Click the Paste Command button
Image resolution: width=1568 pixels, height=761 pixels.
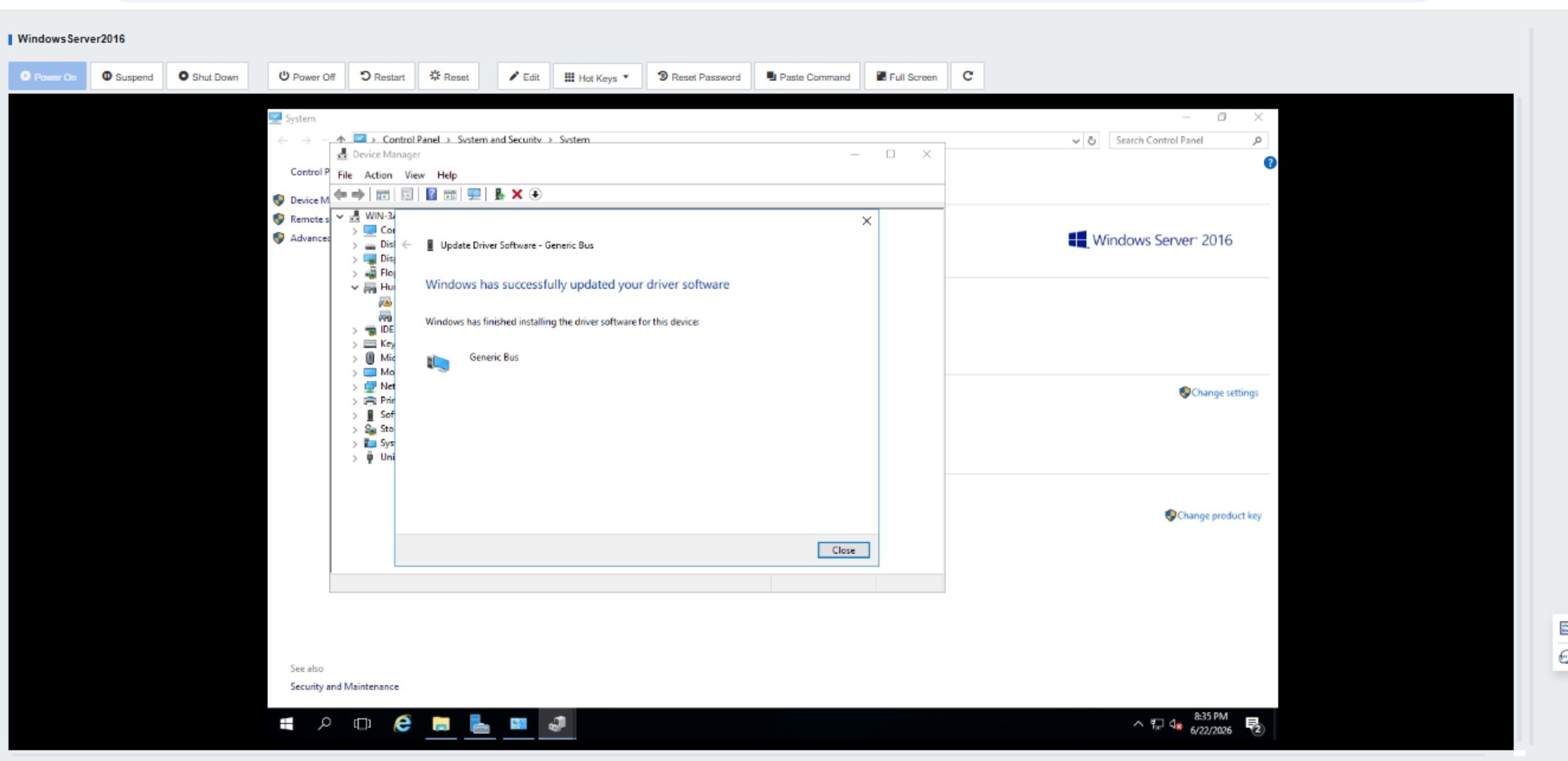pos(808,76)
